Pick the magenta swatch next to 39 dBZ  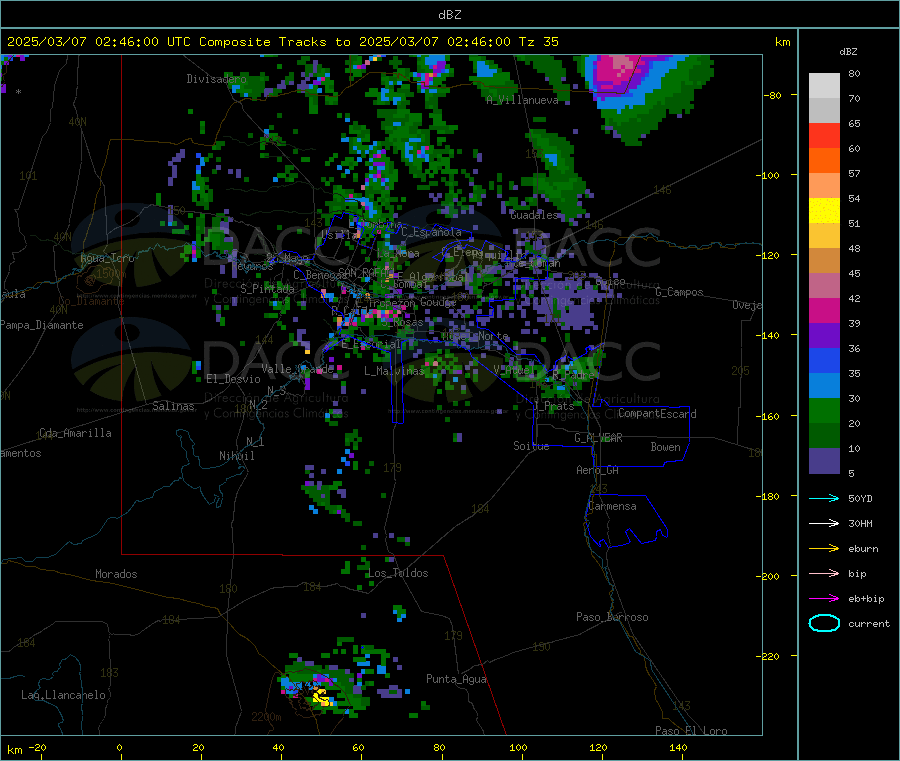click(824, 310)
